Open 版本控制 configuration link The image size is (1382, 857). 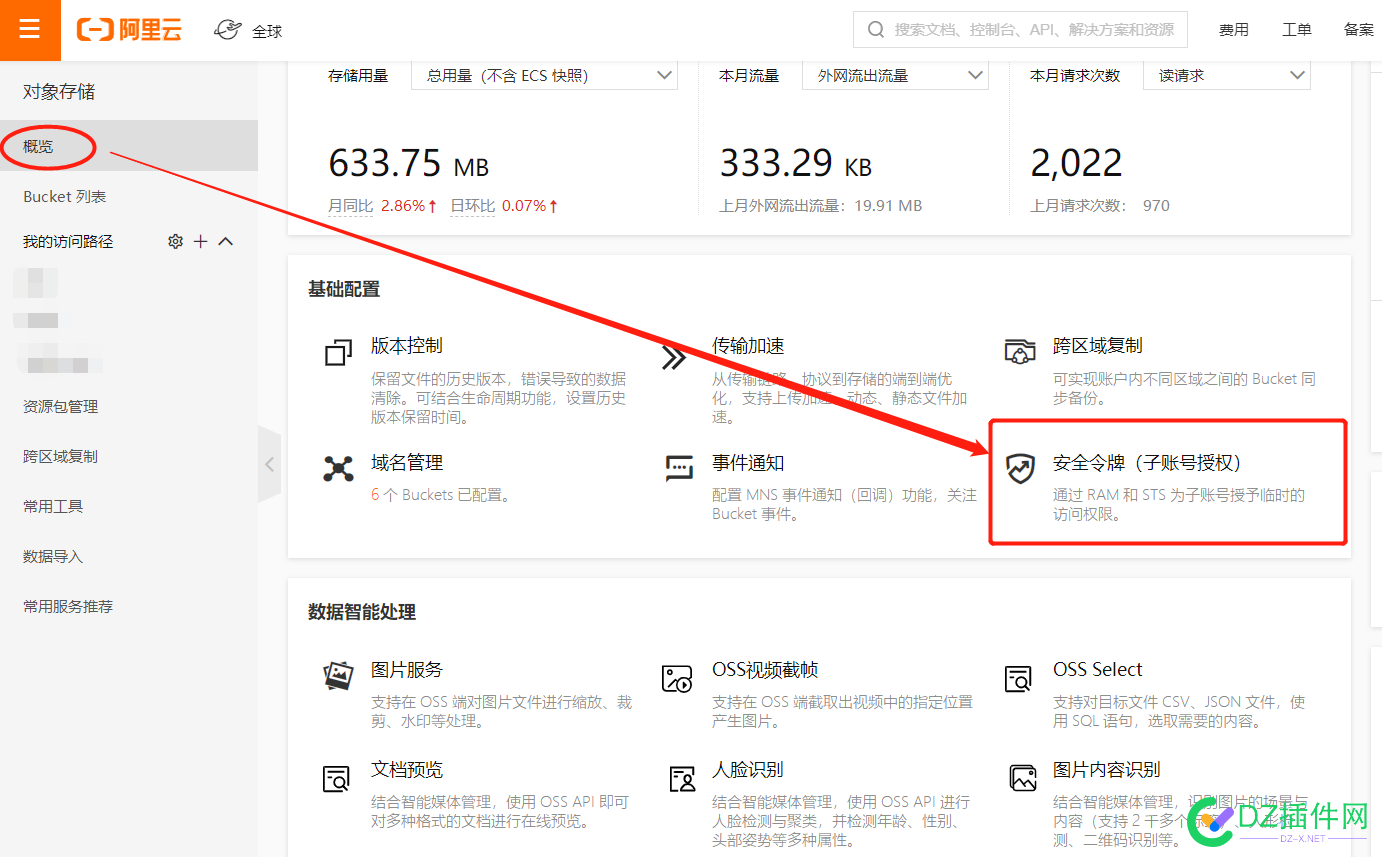click(406, 346)
